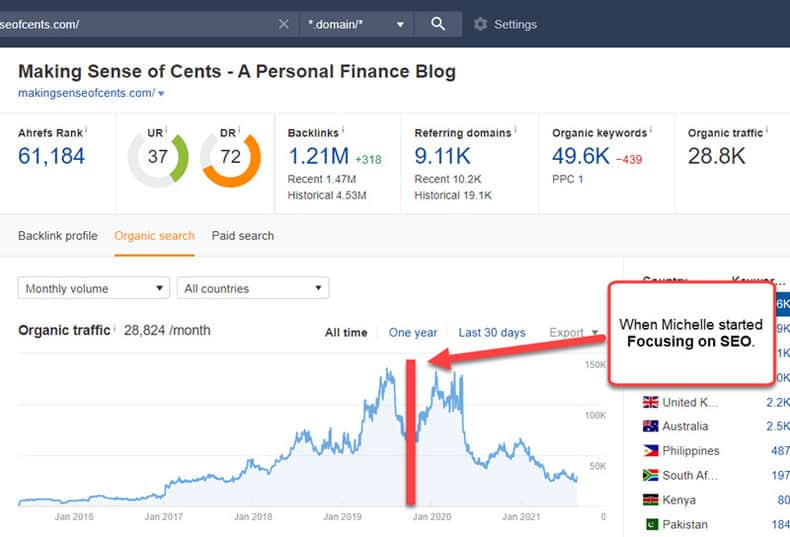790x537 pixels.
Task: Open the *.domain/* mode dropdown
Action: [357, 24]
